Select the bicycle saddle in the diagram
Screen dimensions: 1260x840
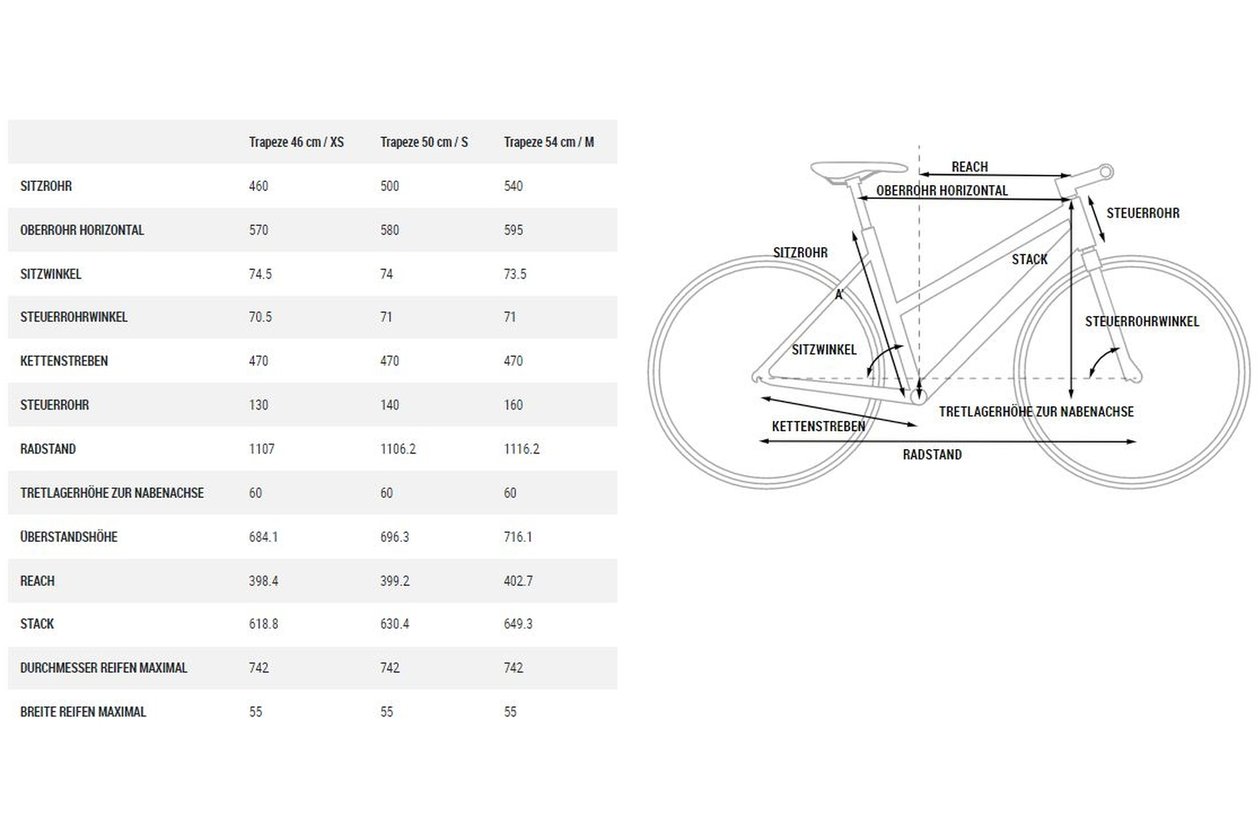pos(838,172)
